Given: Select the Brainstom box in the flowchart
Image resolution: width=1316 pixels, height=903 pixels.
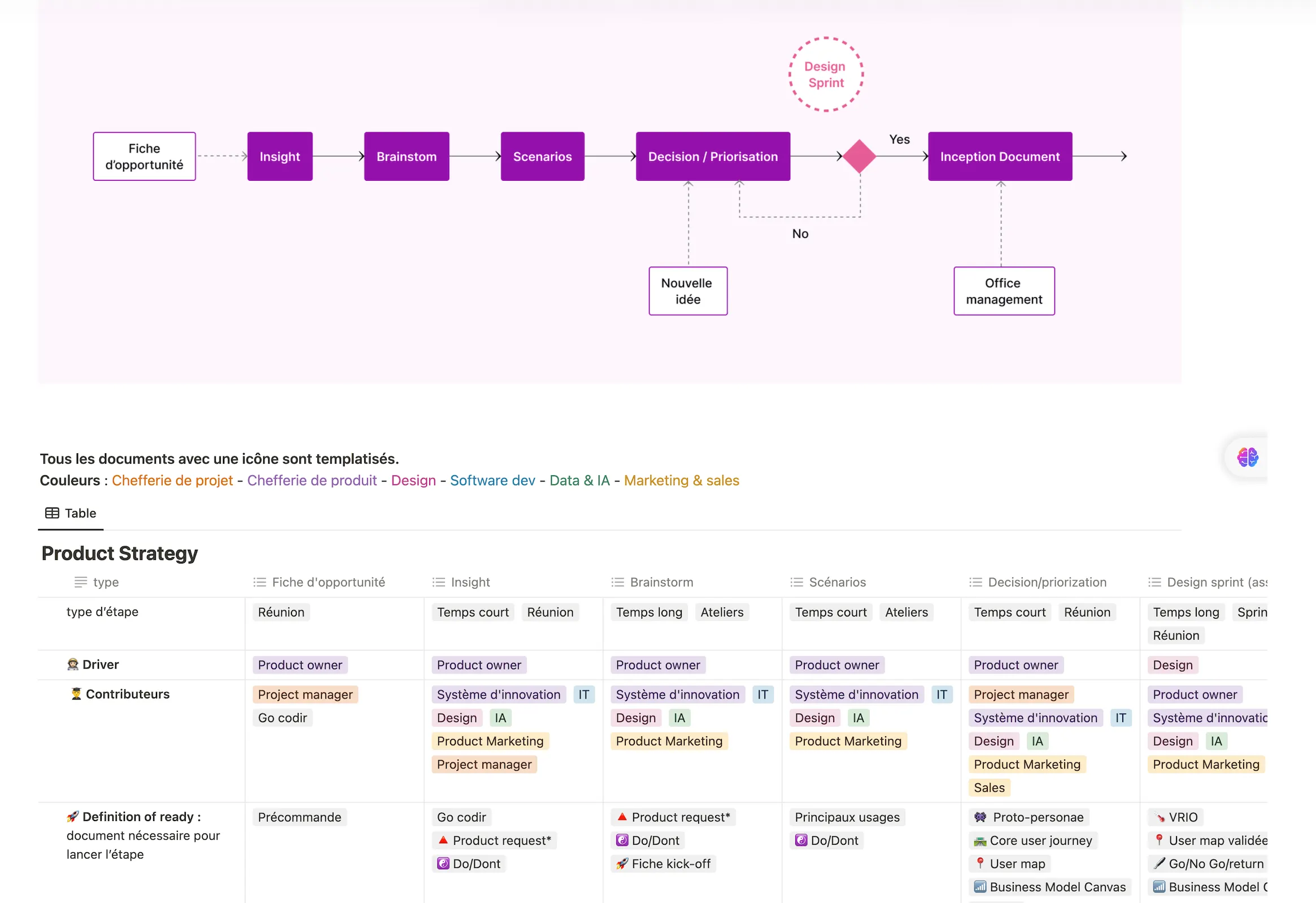Looking at the screenshot, I should tap(407, 157).
